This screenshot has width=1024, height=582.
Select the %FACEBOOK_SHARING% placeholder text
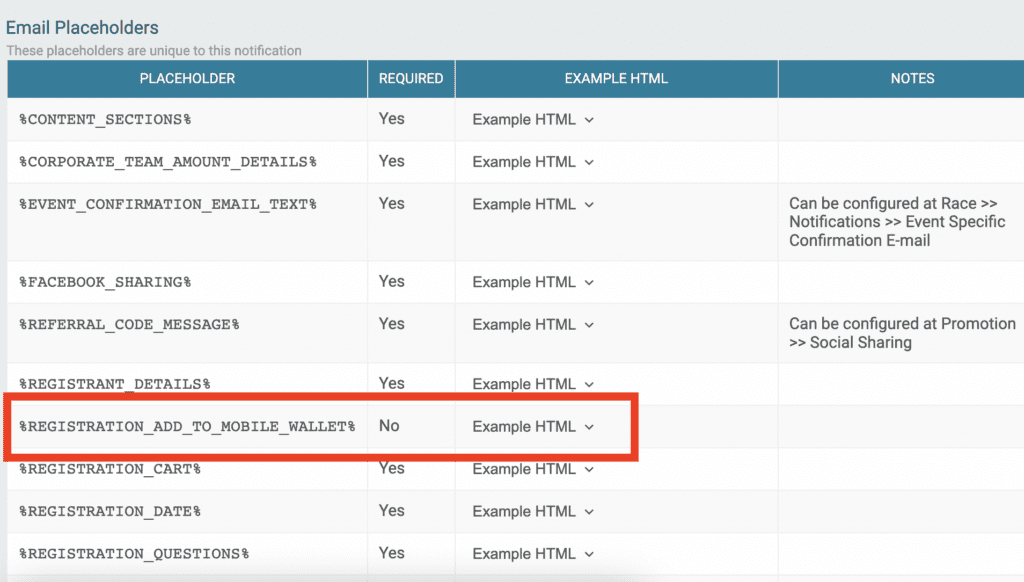click(x=105, y=282)
